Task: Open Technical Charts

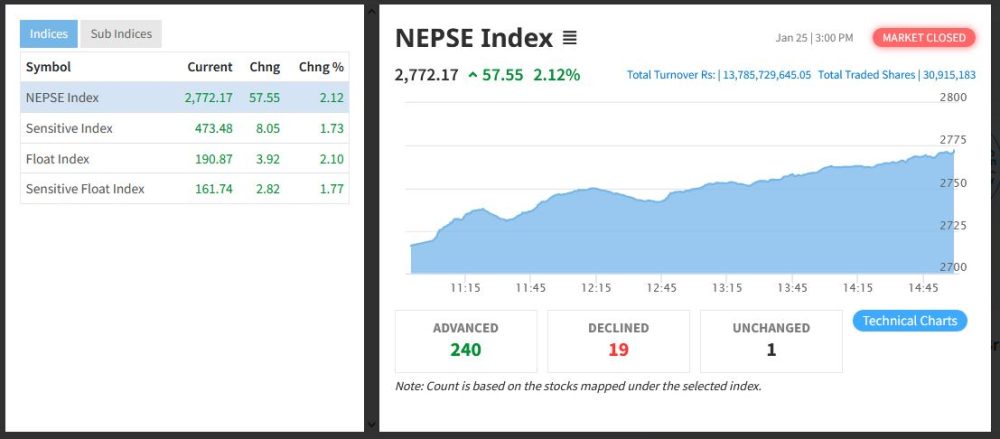Action: (909, 321)
